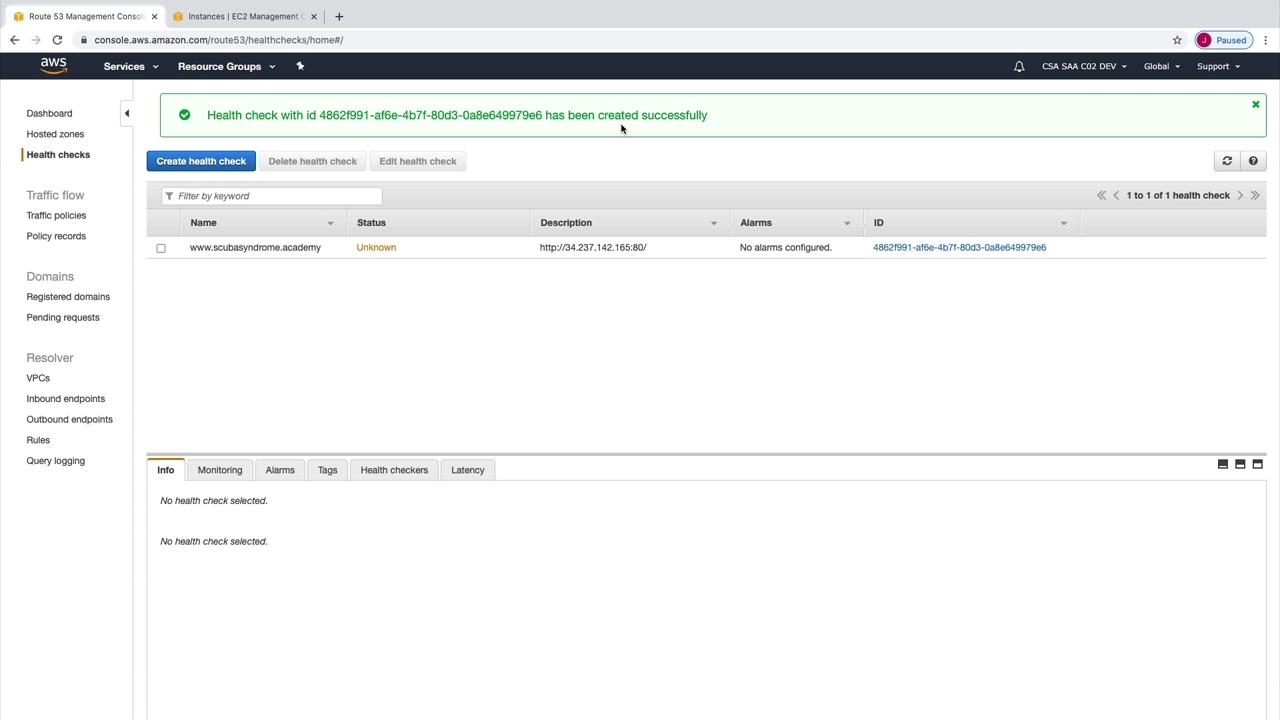Open the ID column dropdown arrow

click(x=1063, y=223)
